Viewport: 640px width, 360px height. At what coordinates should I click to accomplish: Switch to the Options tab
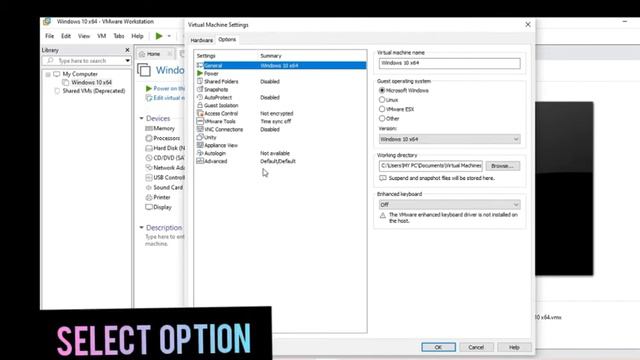pyautogui.click(x=227, y=40)
